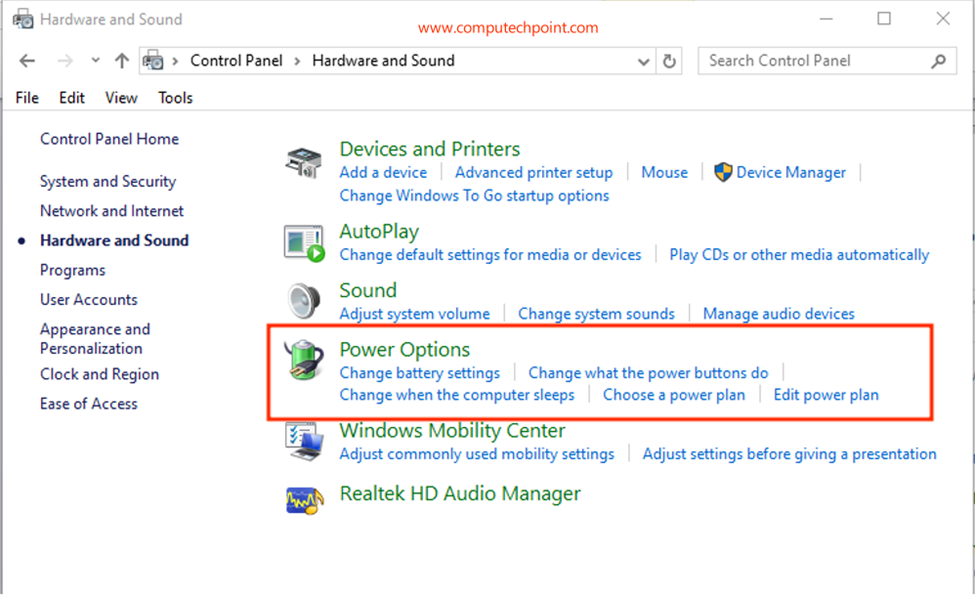Open Mouse settings link
This screenshot has height=598, width=975.
pos(664,172)
